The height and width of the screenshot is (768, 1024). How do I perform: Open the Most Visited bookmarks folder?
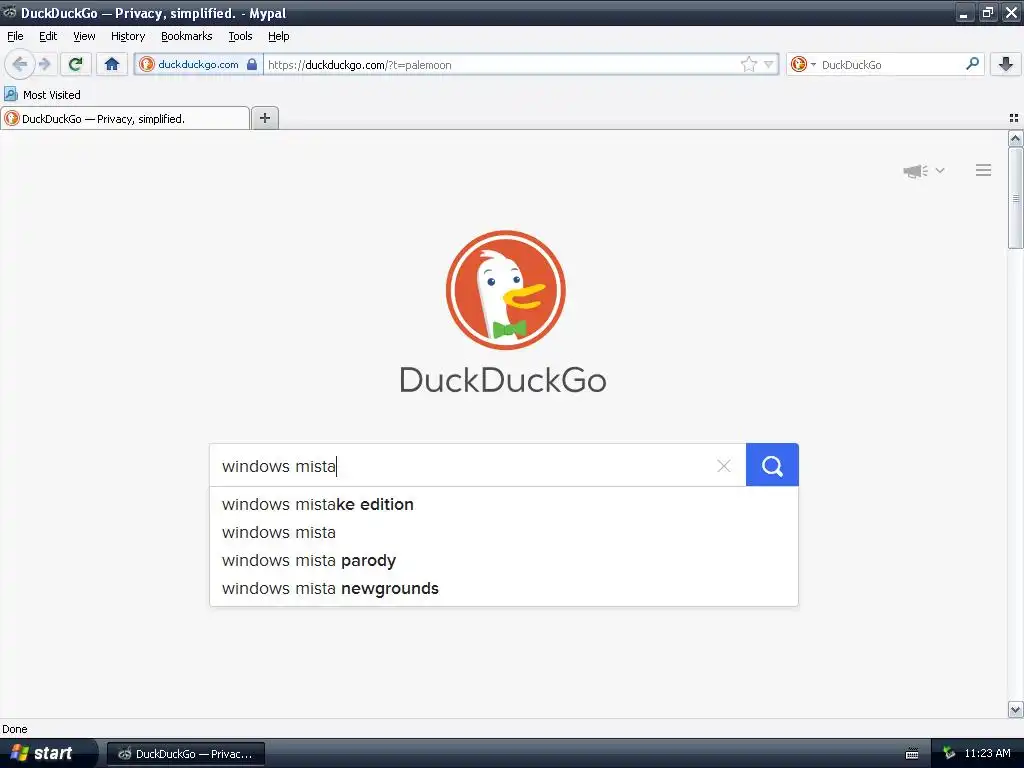(x=42, y=95)
